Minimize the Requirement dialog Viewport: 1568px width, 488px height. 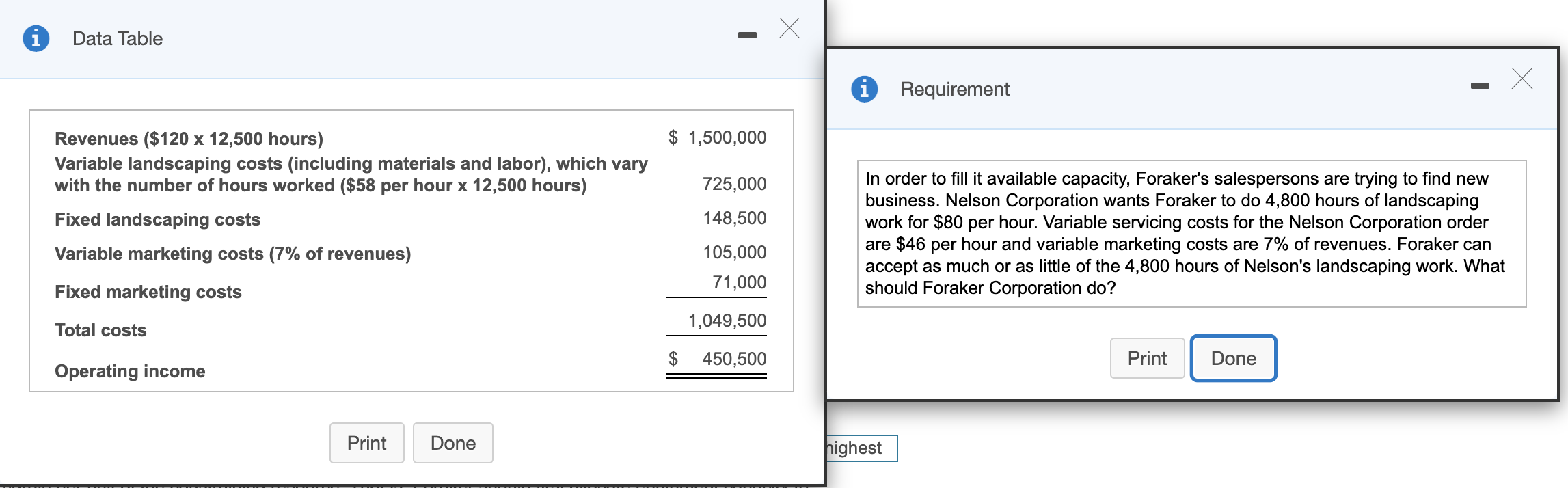[x=1480, y=85]
